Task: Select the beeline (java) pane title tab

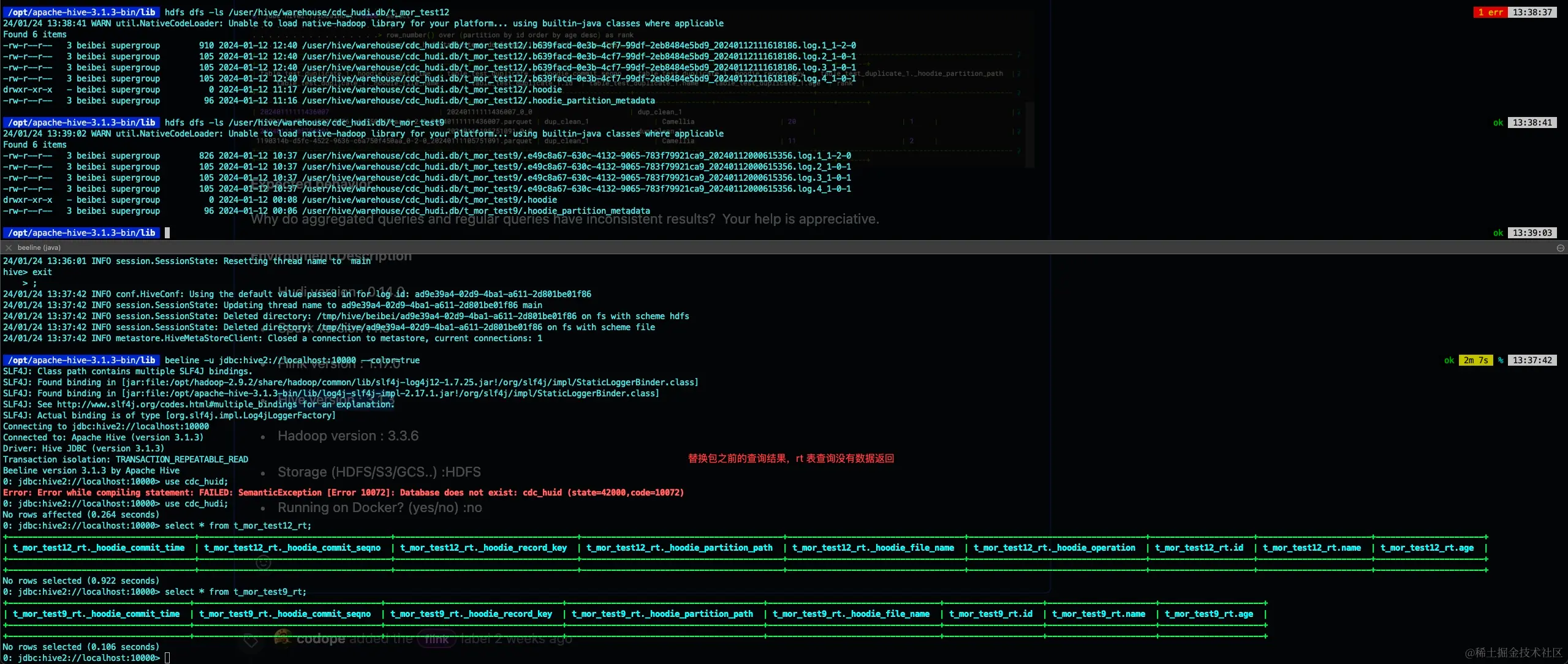Action: click(39, 247)
